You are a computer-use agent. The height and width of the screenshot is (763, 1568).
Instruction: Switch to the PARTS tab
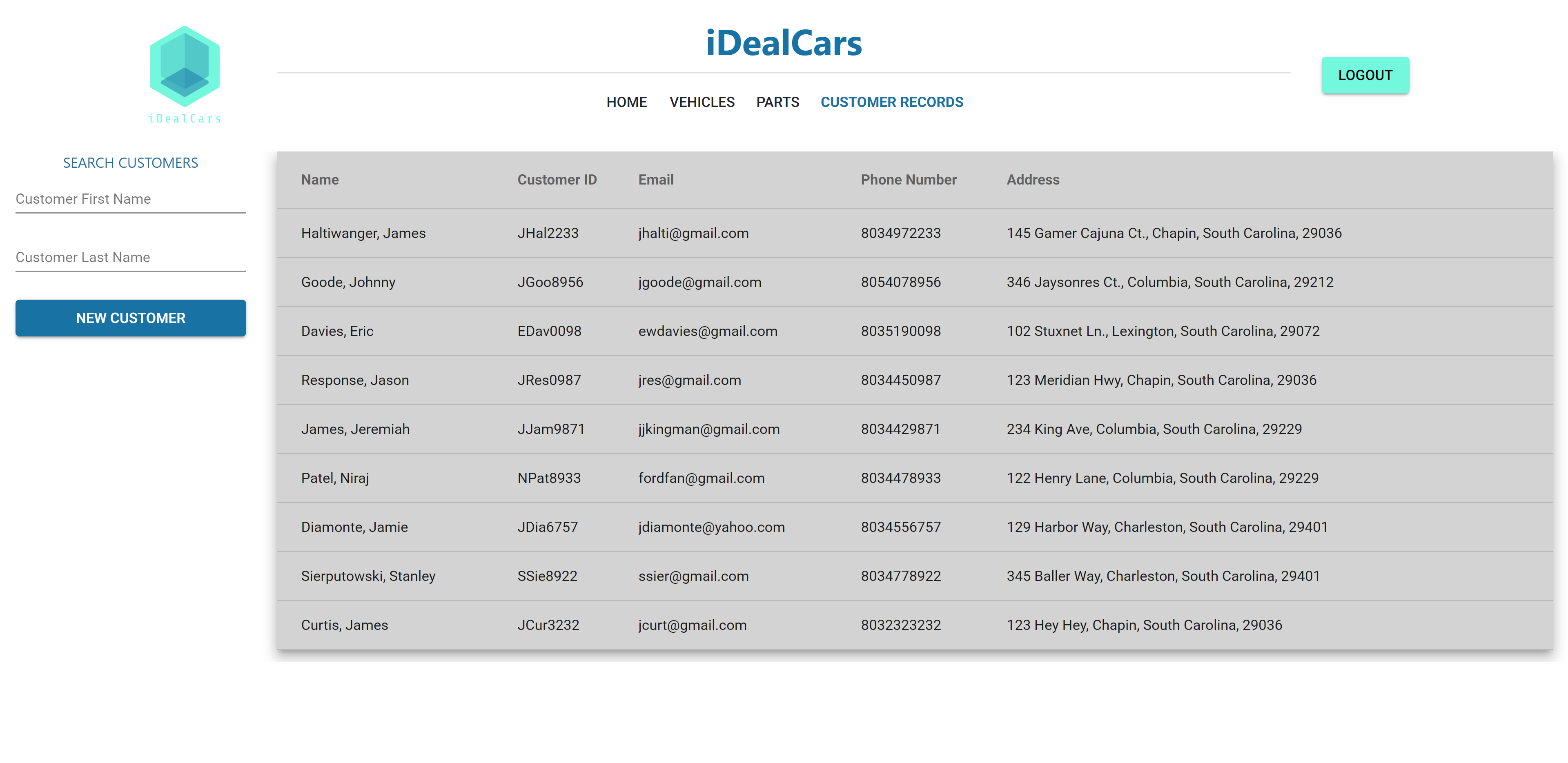[x=777, y=102]
